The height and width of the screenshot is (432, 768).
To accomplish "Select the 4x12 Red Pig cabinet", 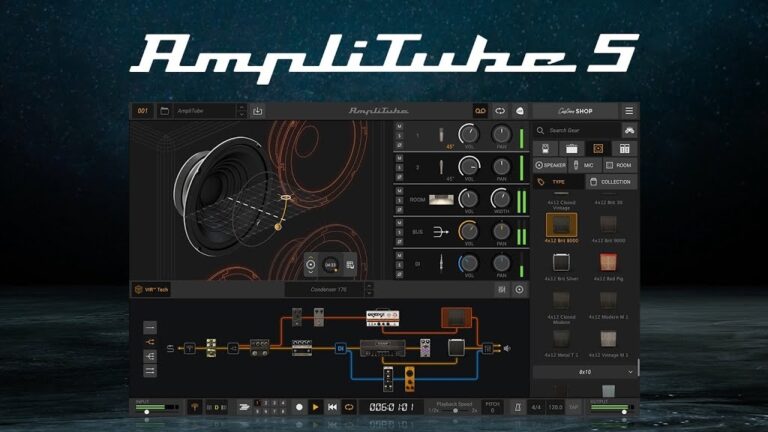I will click(608, 266).
